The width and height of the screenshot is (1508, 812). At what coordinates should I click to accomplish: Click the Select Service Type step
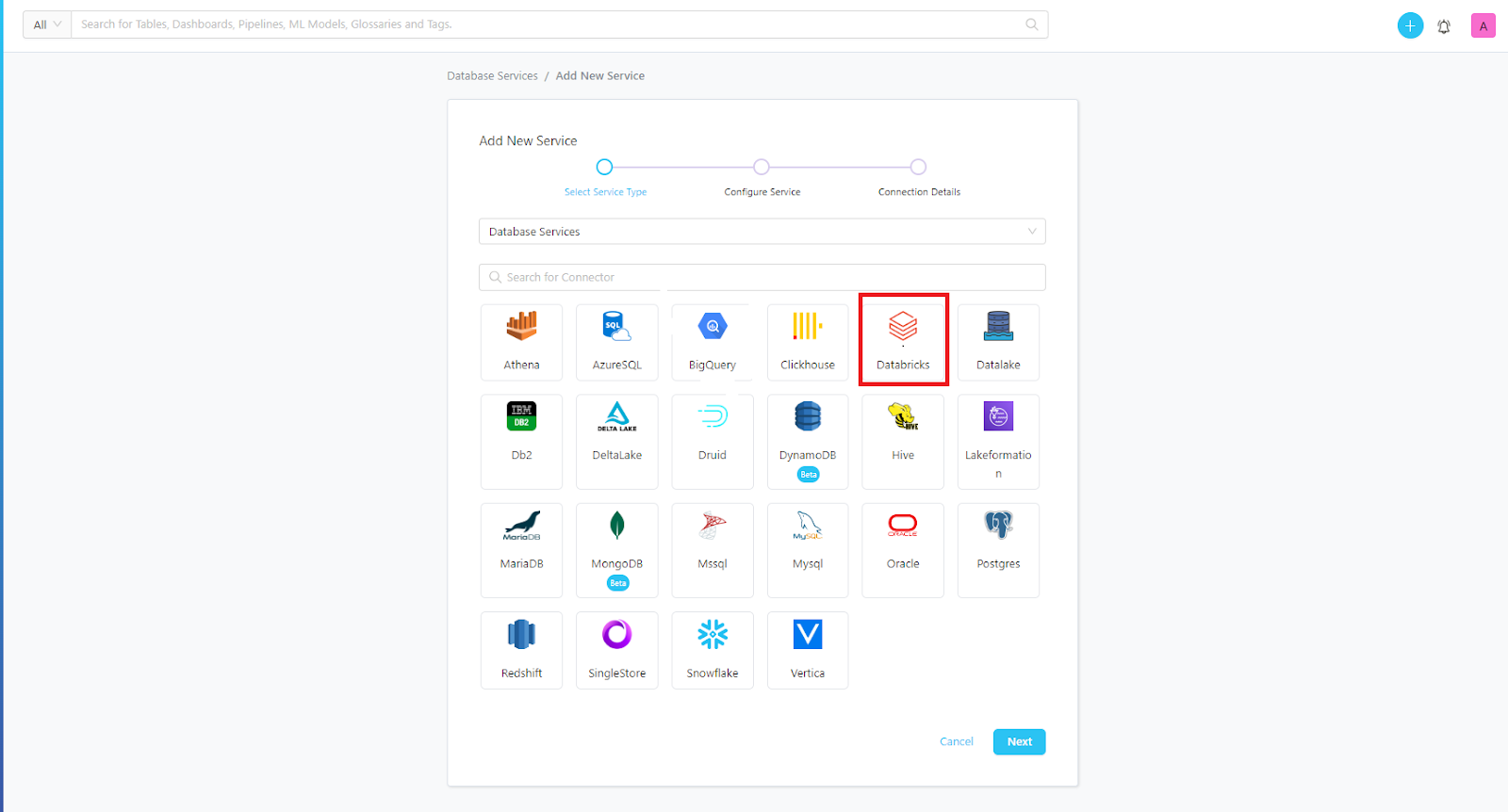605,168
